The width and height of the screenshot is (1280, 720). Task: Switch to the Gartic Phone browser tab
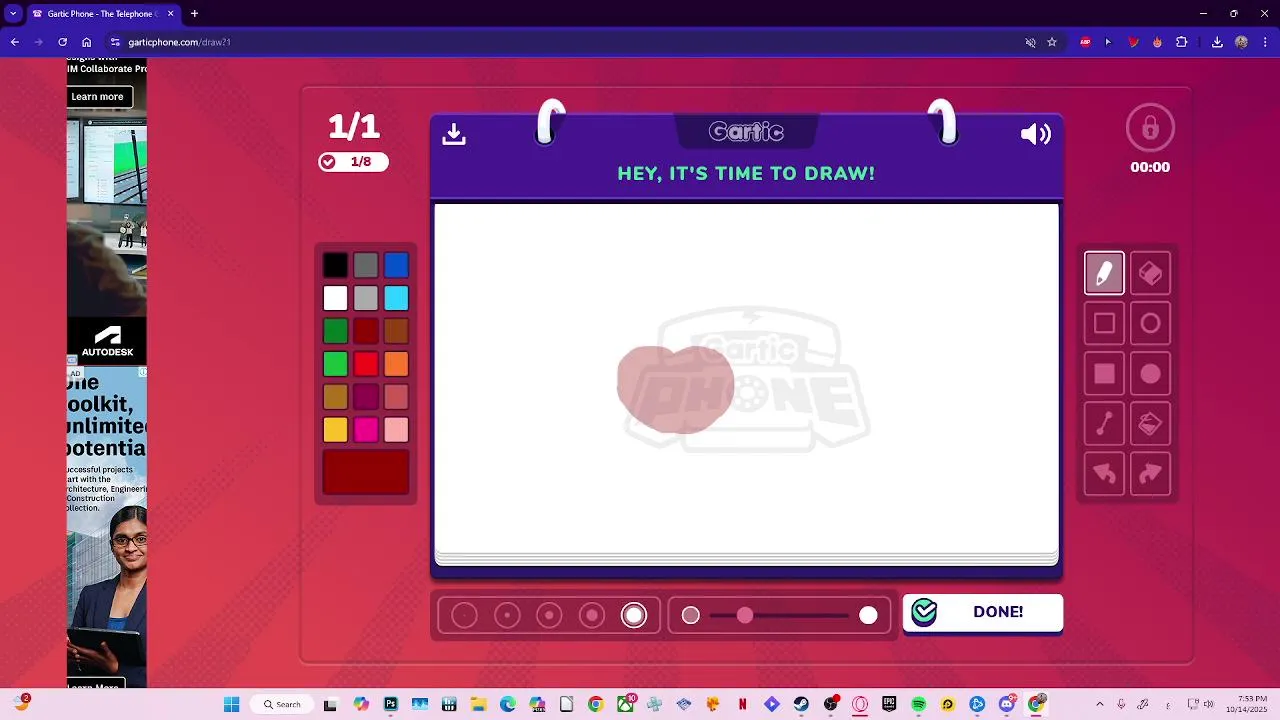point(103,14)
